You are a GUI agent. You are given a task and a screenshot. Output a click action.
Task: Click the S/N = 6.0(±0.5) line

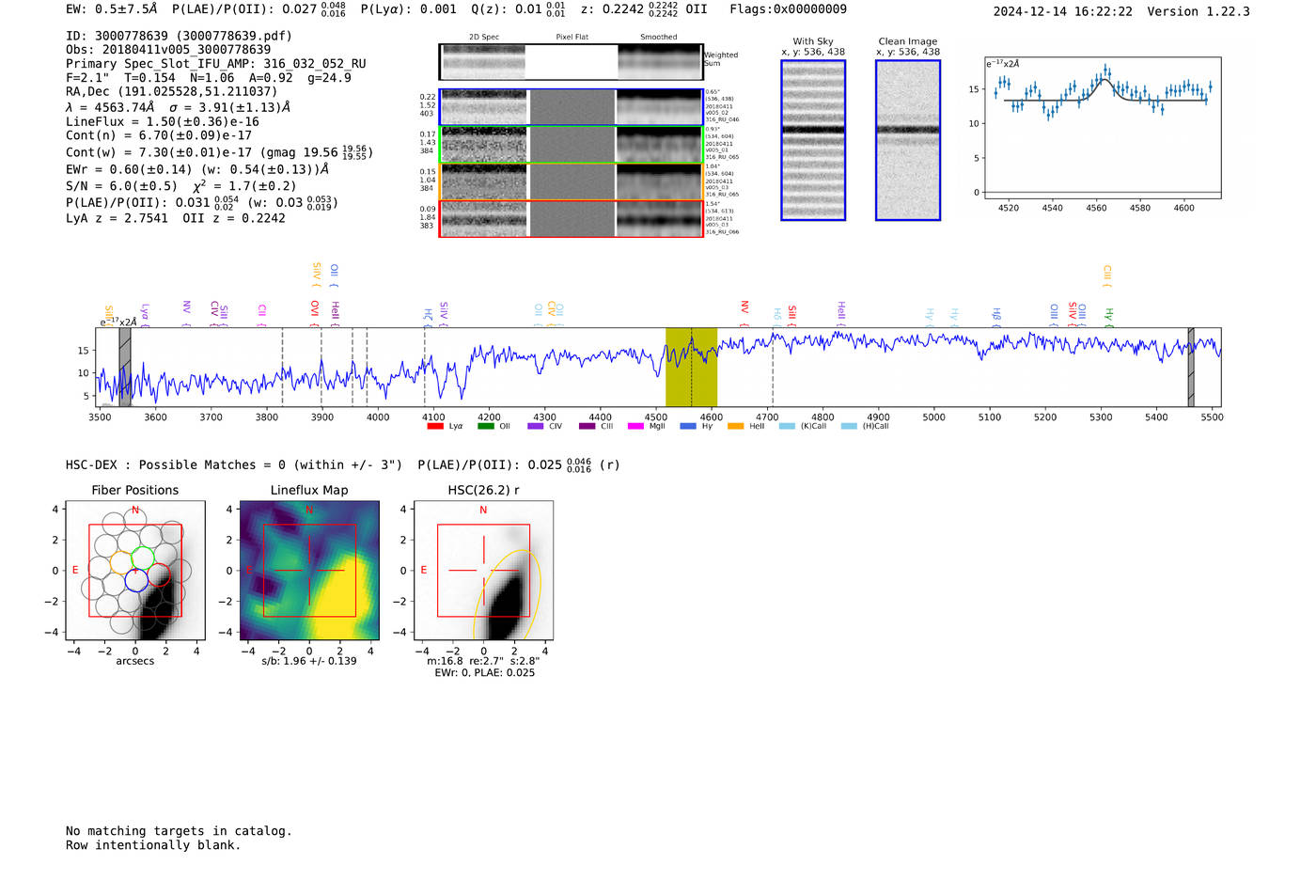tap(180, 185)
